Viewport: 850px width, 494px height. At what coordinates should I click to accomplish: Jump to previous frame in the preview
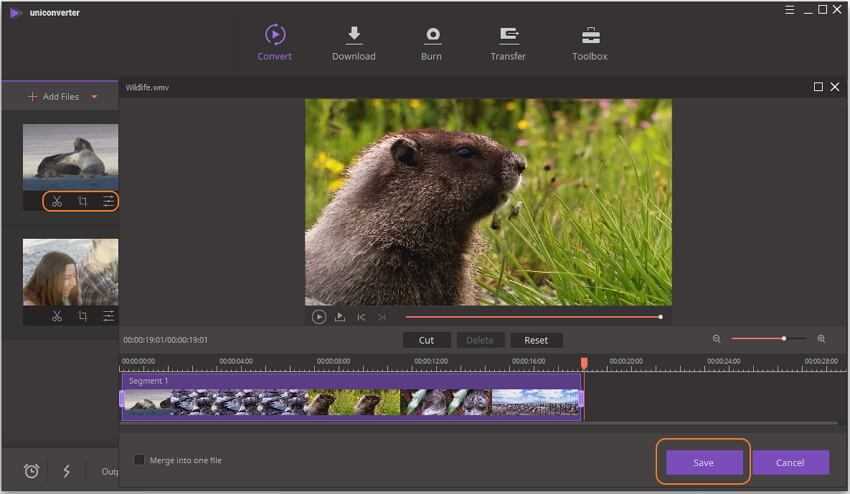tap(361, 317)
